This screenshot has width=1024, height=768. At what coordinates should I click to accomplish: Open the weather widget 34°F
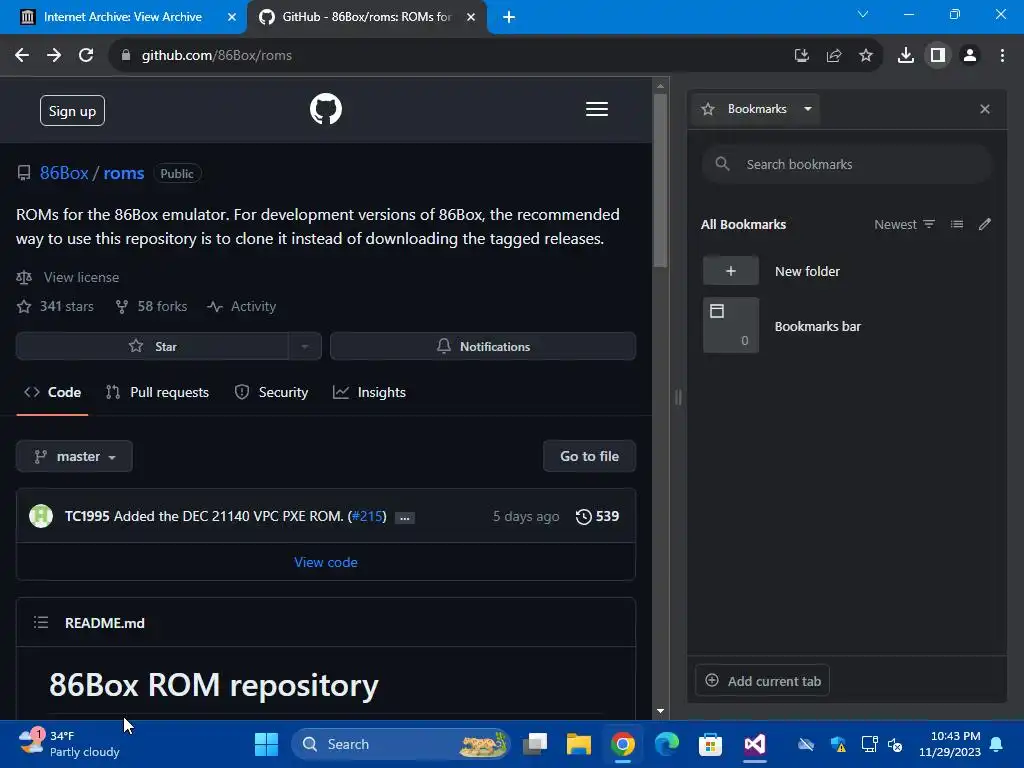coord(69,744)
